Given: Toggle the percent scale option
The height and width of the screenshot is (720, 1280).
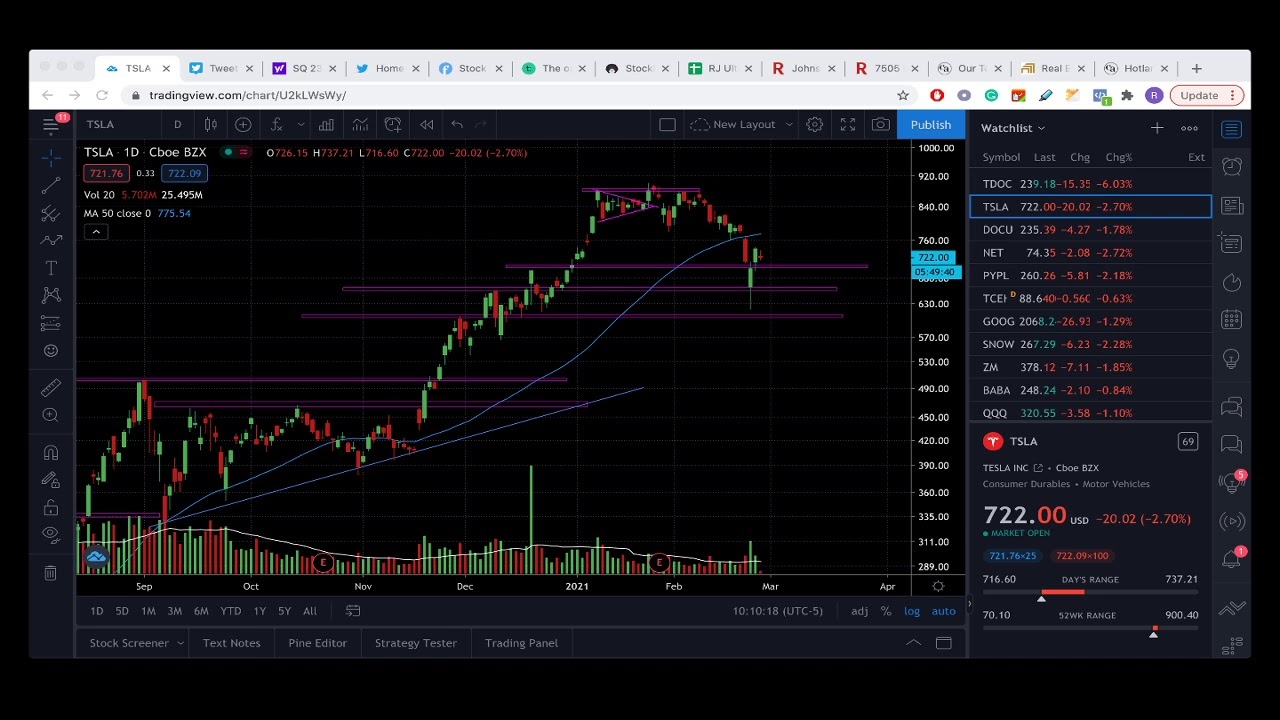Looking at the screenshot, I should (x=886, y=611).
